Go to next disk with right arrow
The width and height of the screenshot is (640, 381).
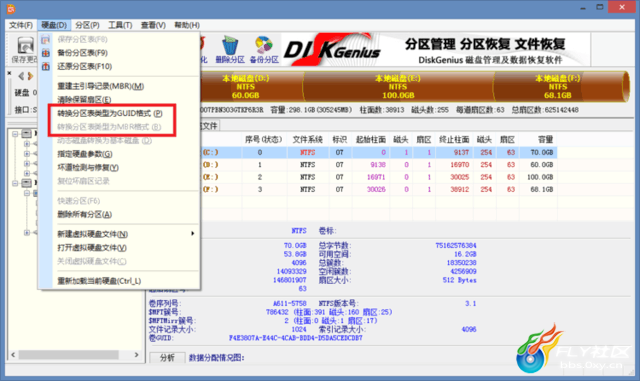click(x=30, y=76)
